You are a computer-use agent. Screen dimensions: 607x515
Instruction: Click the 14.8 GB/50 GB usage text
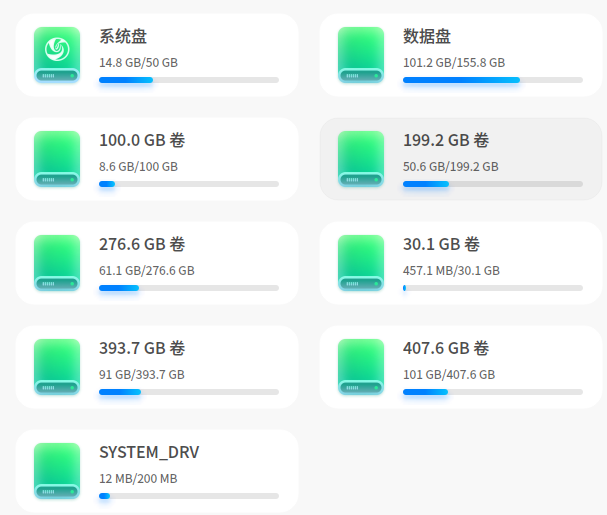pyautogui.click(x=138, y=62)
